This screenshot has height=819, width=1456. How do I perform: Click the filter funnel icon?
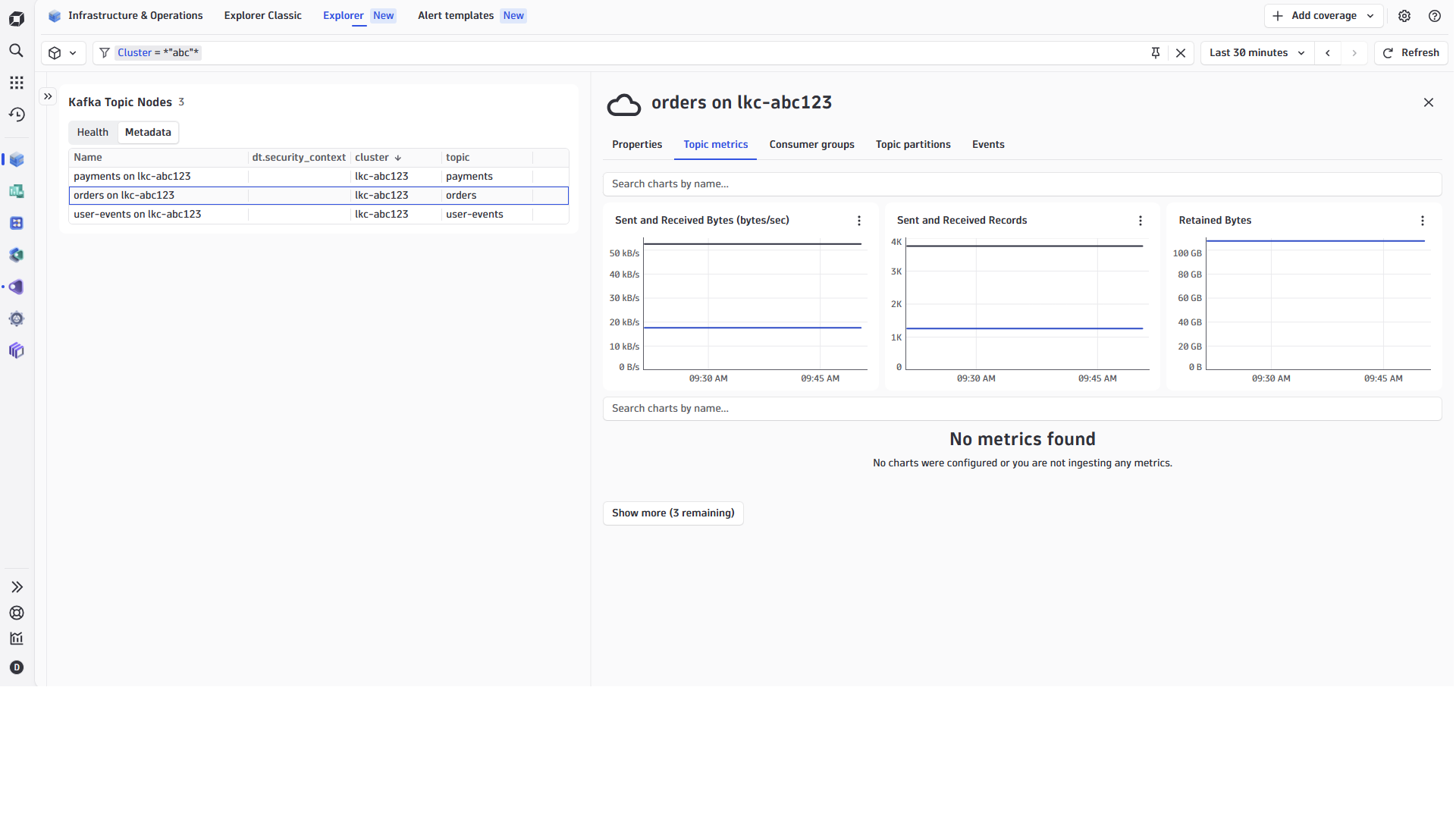point(105,53)
